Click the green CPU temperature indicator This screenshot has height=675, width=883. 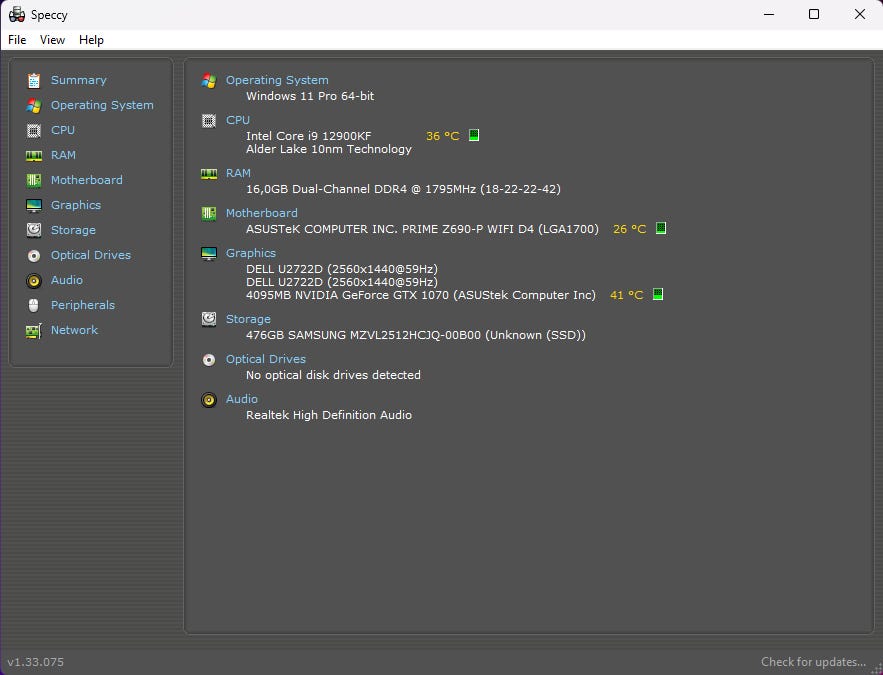(474, 135)
